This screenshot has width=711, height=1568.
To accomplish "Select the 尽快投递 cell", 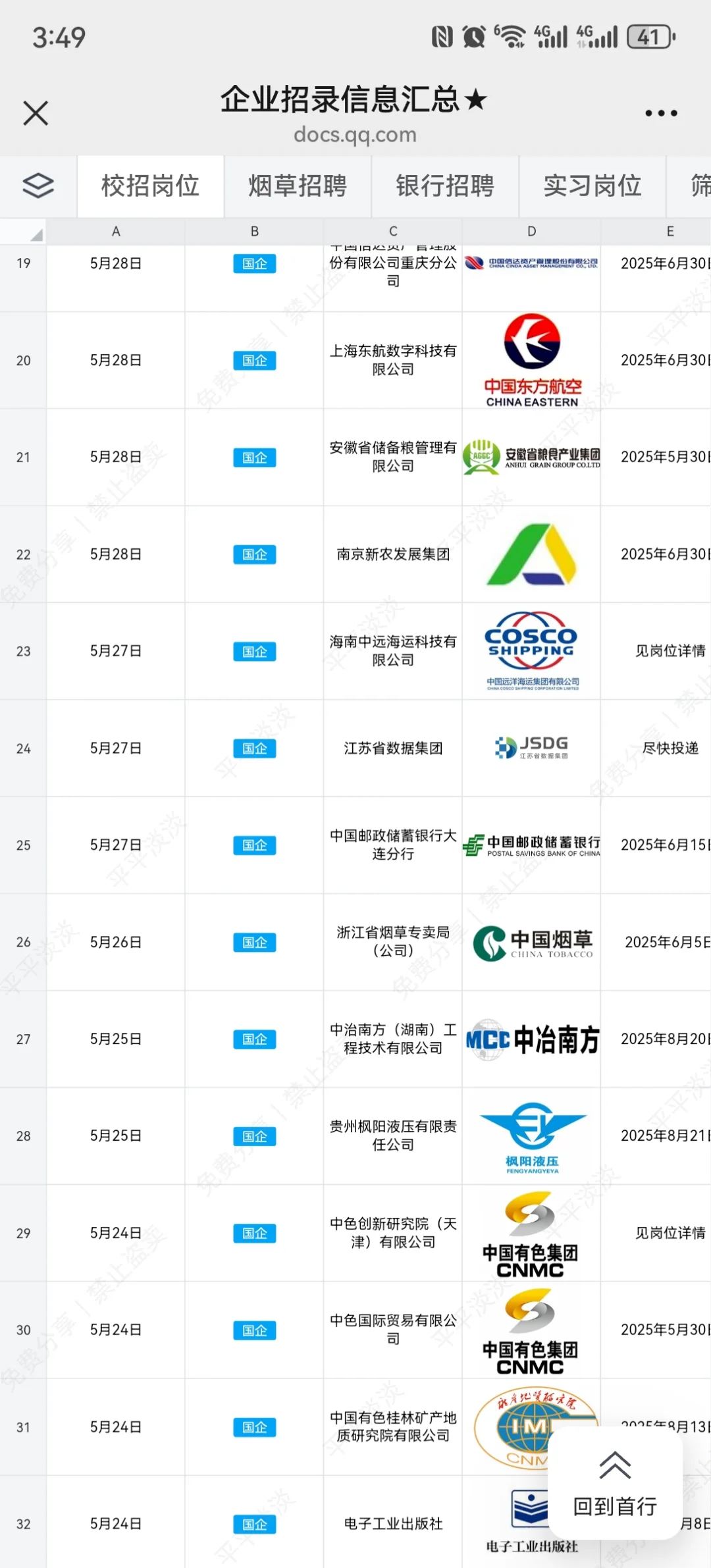I will pyautogui.click(x=656, y=748).
